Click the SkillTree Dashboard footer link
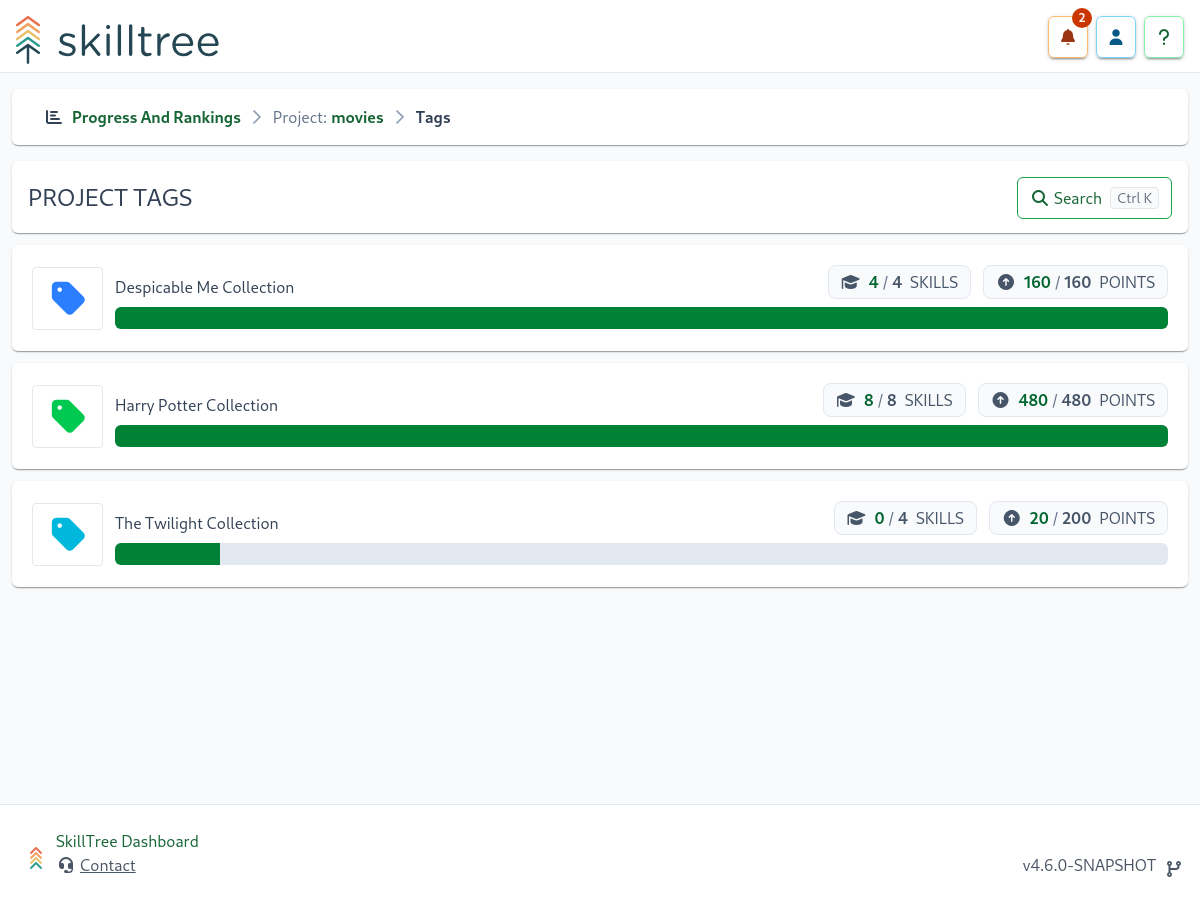 click(127, 842)
